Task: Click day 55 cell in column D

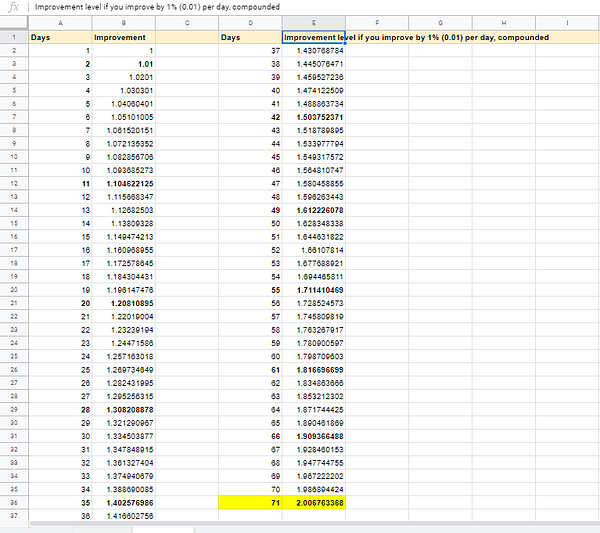Action: coord(250,290)
